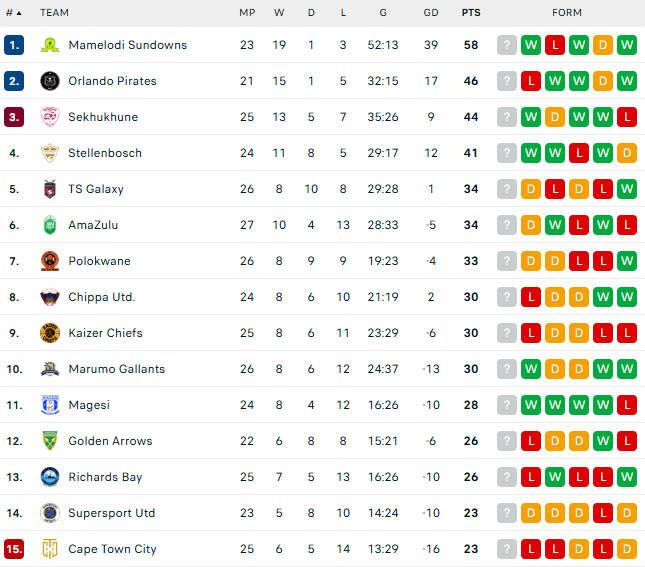Screen dimensions: 645x567
Task: Click the Cape Town City crest
Action: (x=50, y=549)
